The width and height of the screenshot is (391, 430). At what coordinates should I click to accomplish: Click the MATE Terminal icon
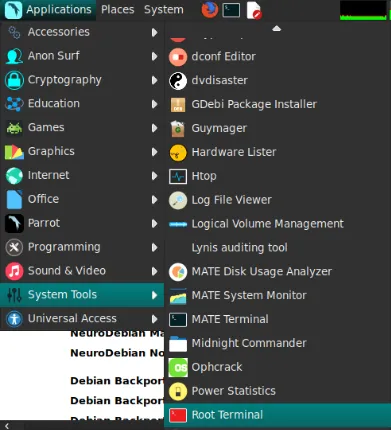point(178,320)
